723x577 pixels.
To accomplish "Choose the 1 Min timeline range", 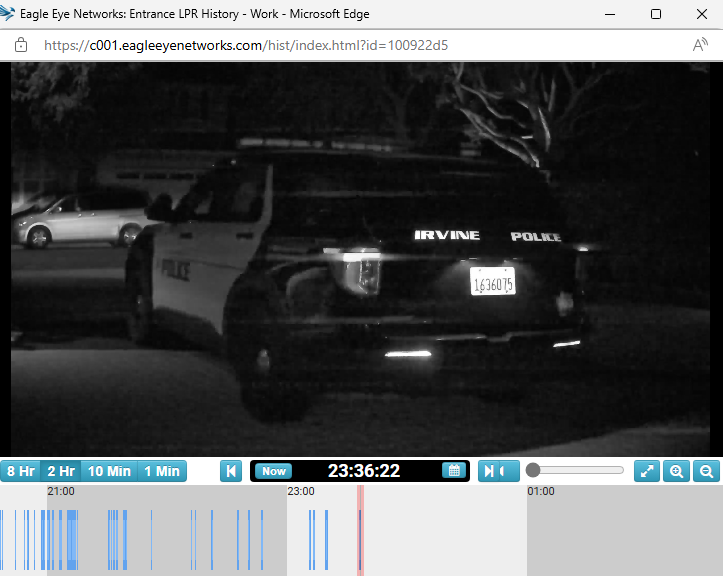I will point(162,471).
